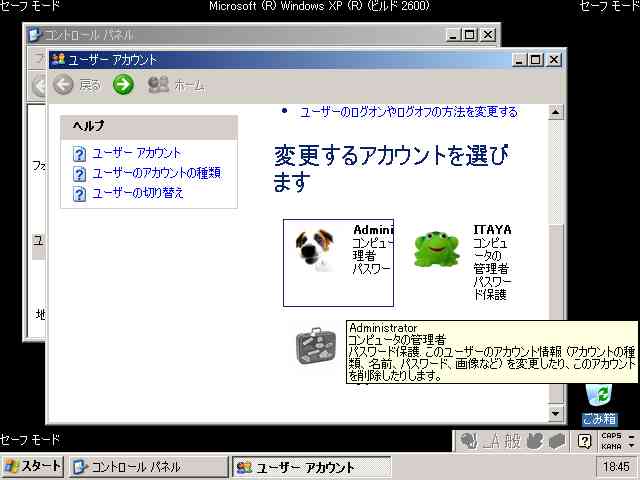Close the User Accounts window
Image resolution: width=640 pixels, height=480 pixels.
point(553,60)
